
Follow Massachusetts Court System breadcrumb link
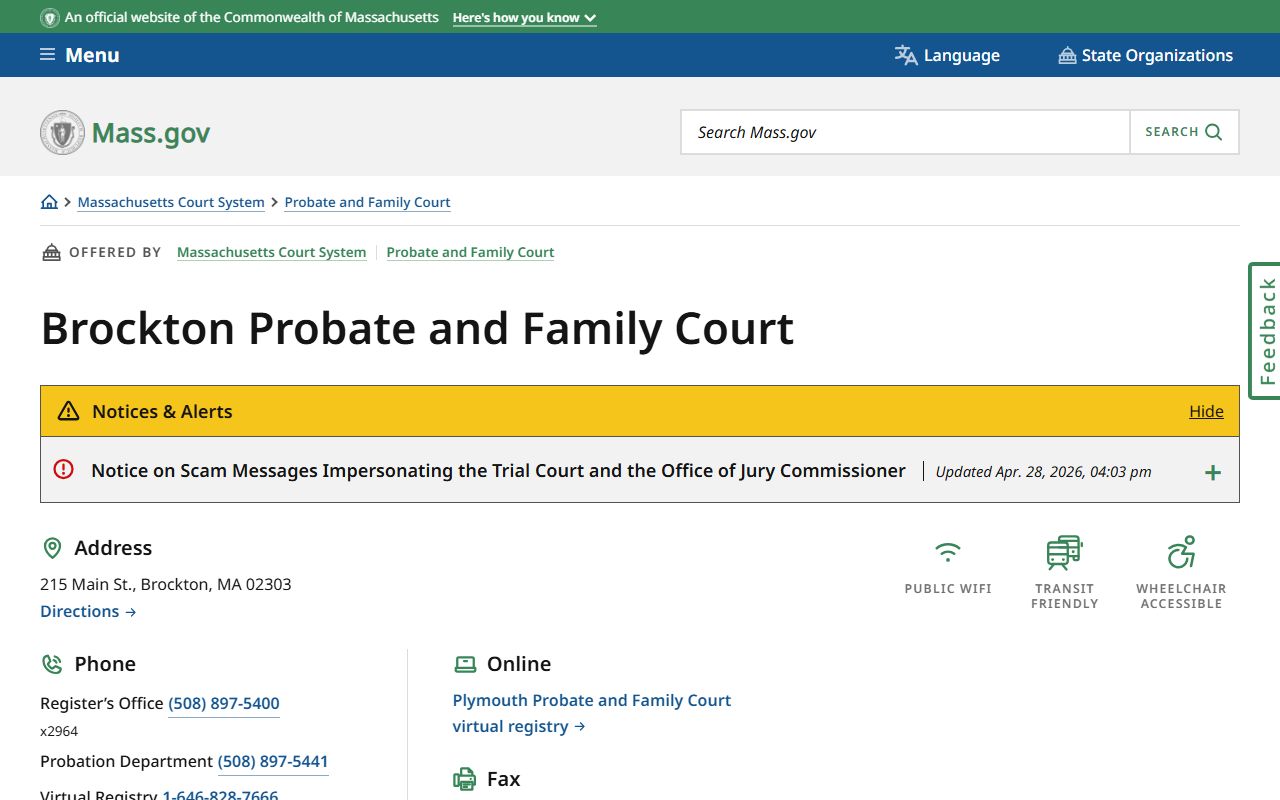tap(171, 202)
